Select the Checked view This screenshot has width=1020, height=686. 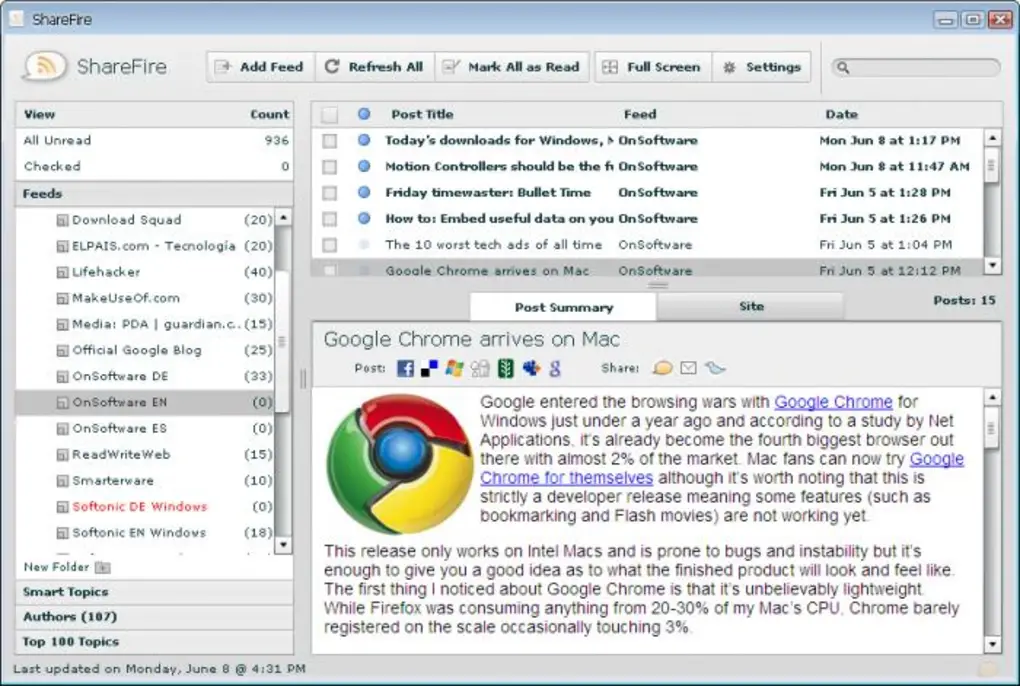tap(154, 166)
